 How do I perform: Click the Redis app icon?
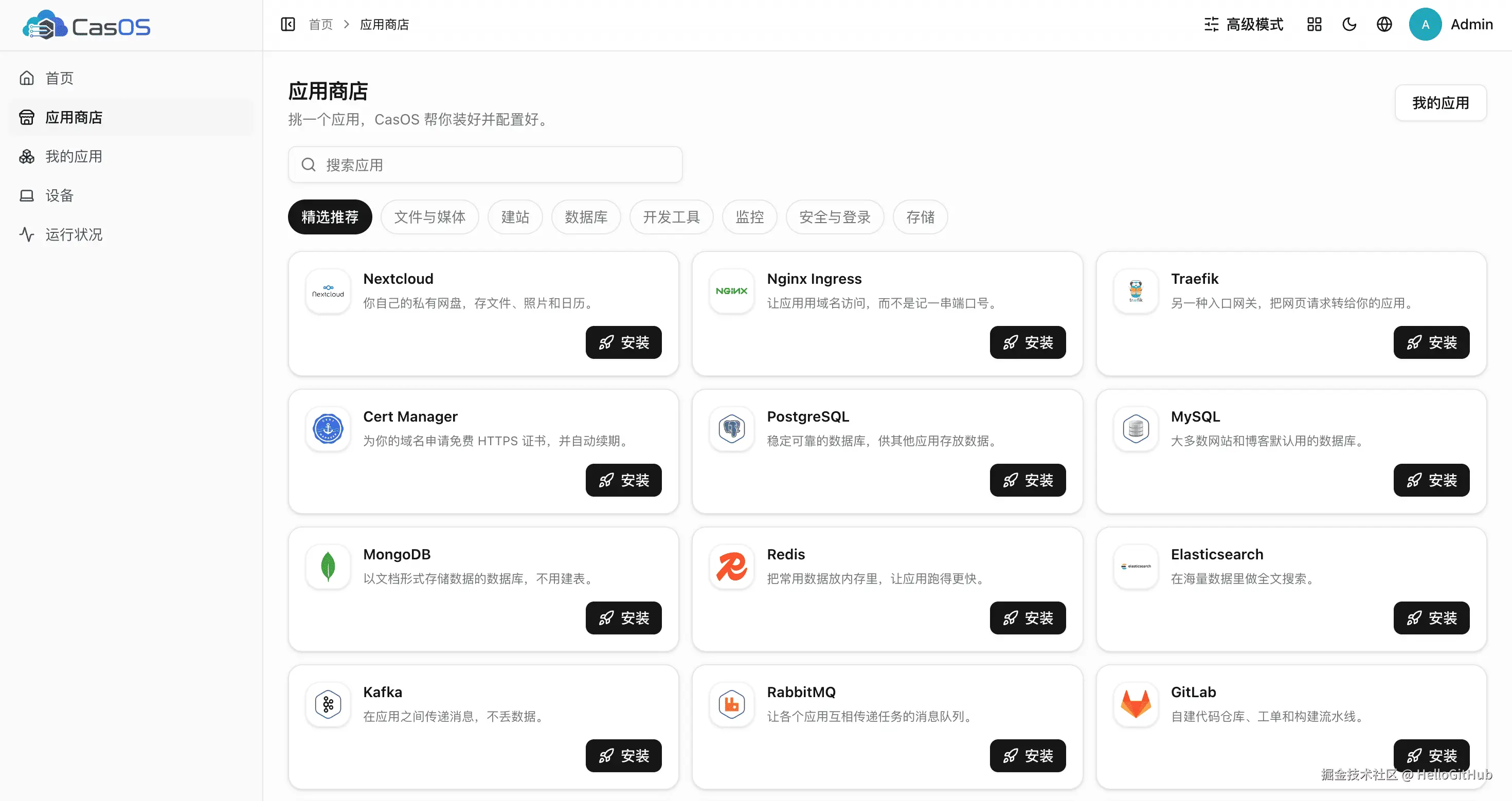tap(731, 567)
